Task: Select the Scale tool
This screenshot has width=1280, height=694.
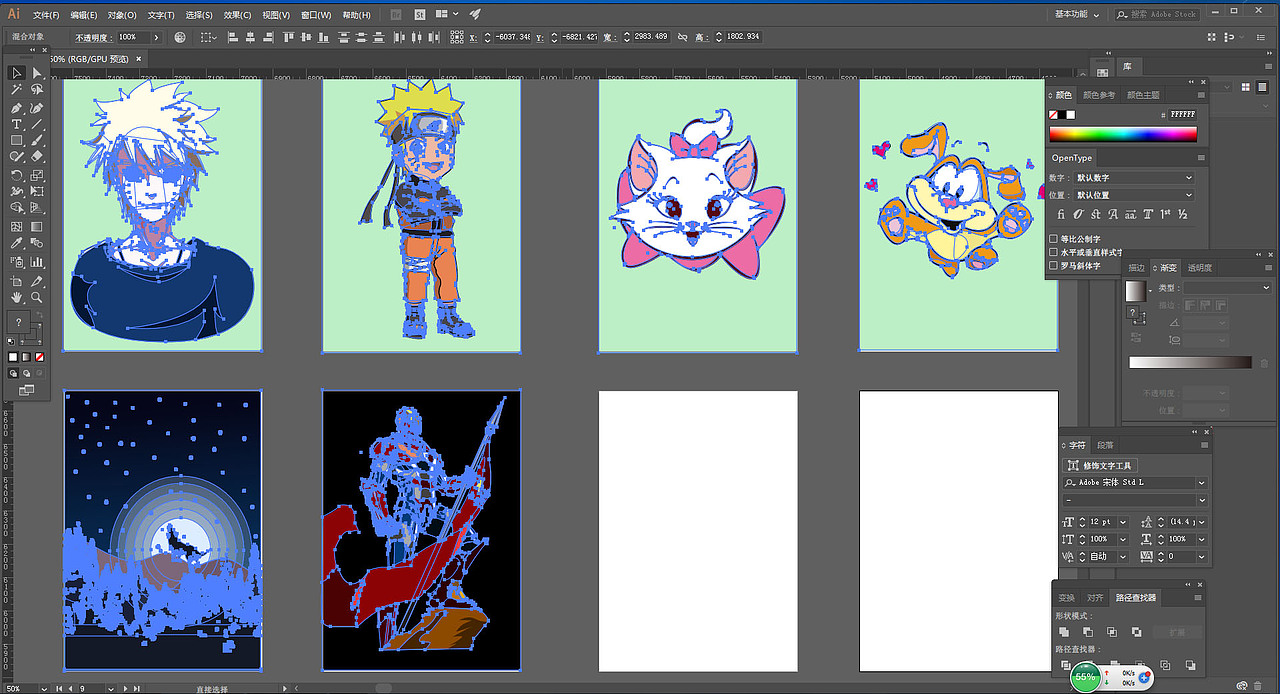Action: tap(37, 175)
